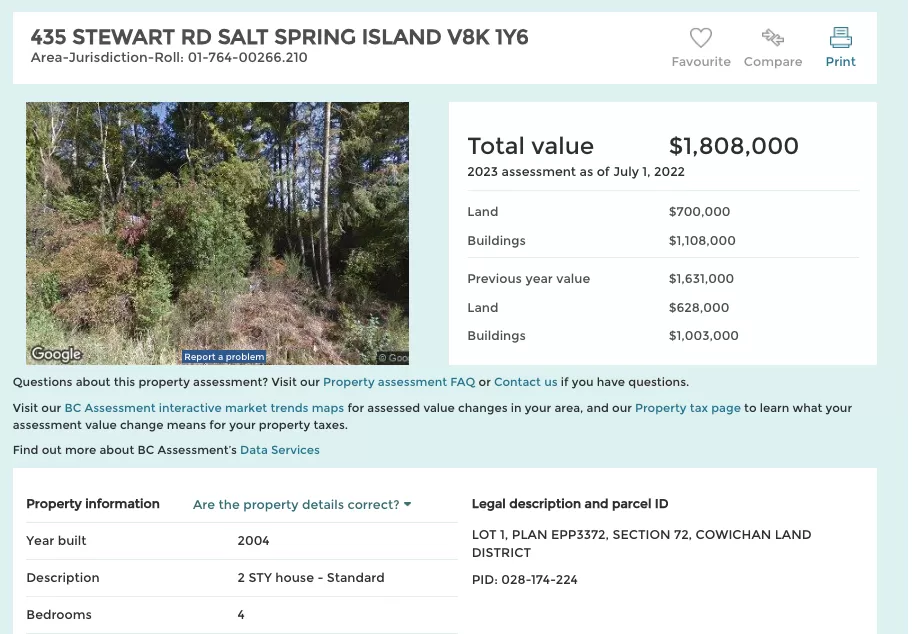Screen dimensions: 924x634
Task: Click the Print printer icon
Action: point(840,38)
